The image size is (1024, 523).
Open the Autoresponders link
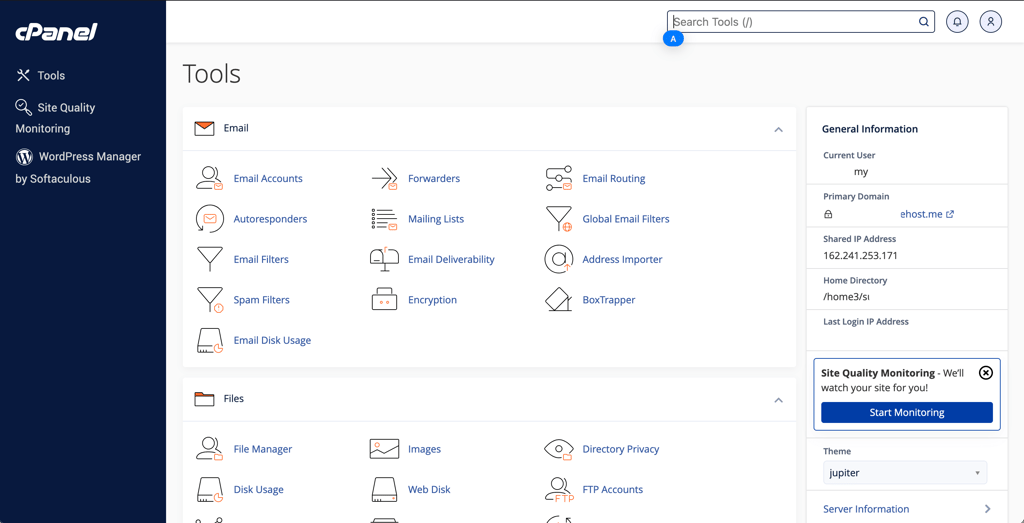tap(270, 219)
